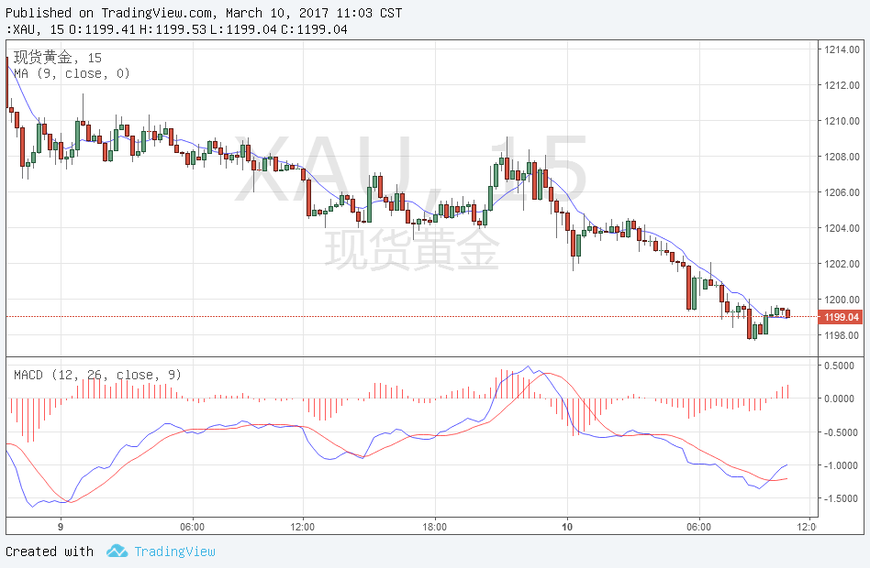
Task: Click the 06:00 marker after date 10
Action: tap(699, 526)
